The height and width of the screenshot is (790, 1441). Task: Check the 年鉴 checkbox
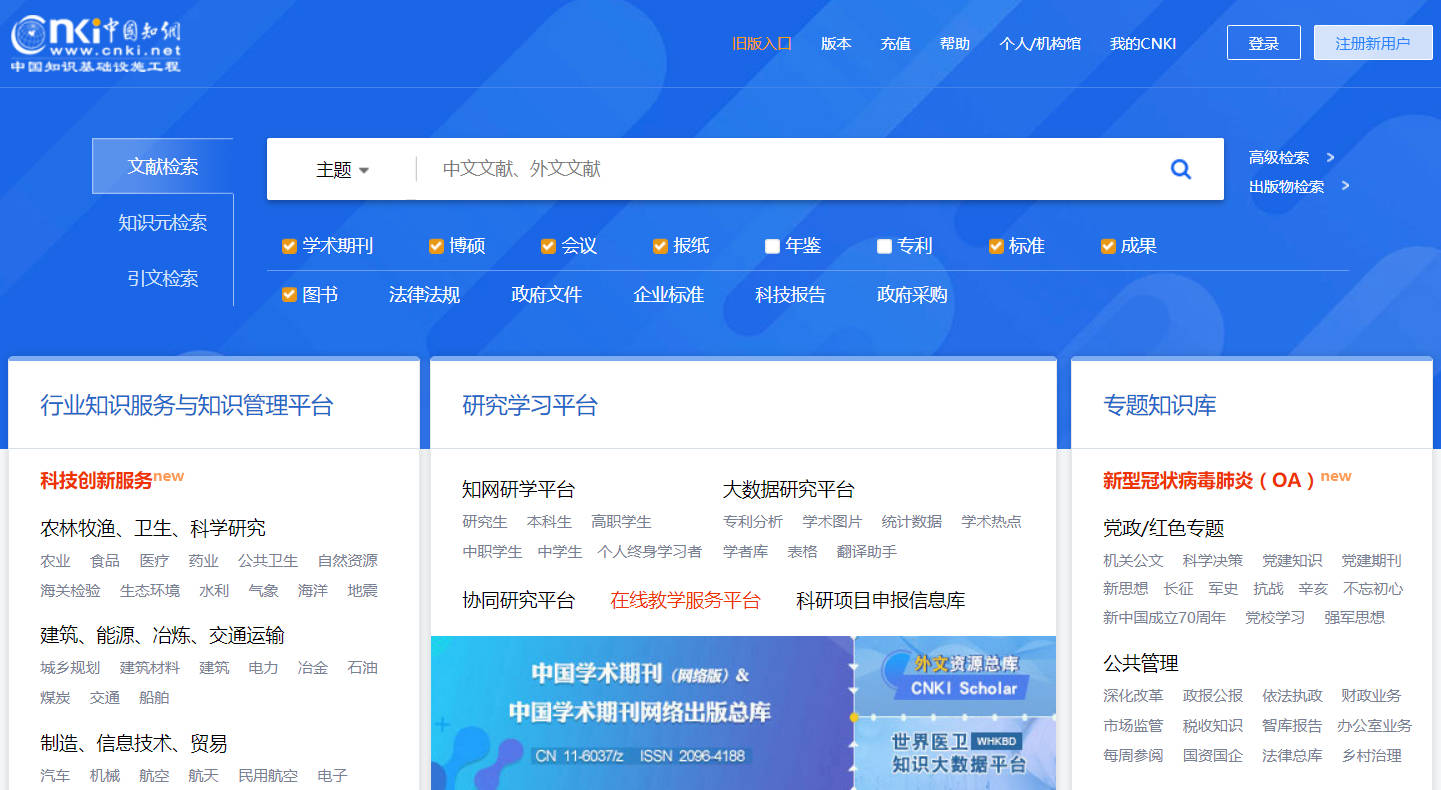tap(772, 246)
